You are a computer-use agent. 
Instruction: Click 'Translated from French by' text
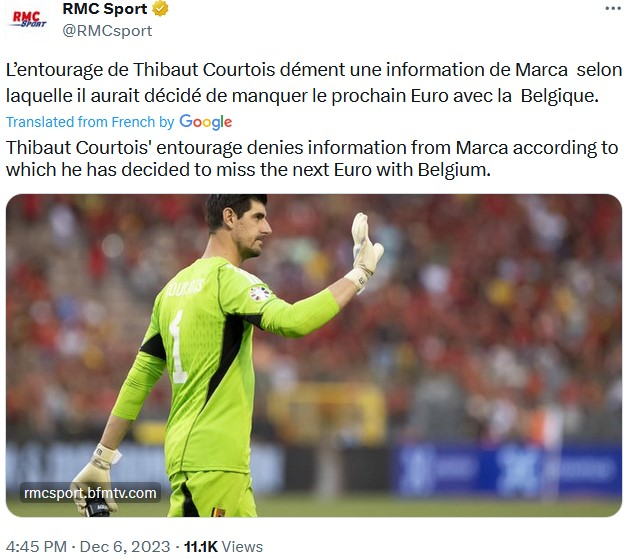[x=90, y=122]
